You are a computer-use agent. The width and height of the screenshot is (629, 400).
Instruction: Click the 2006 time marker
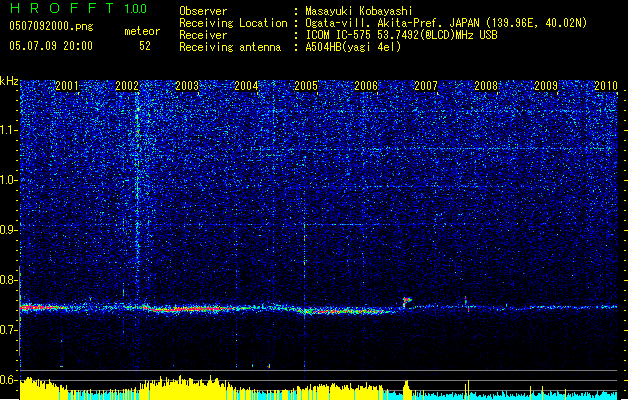tap(366, 85)
